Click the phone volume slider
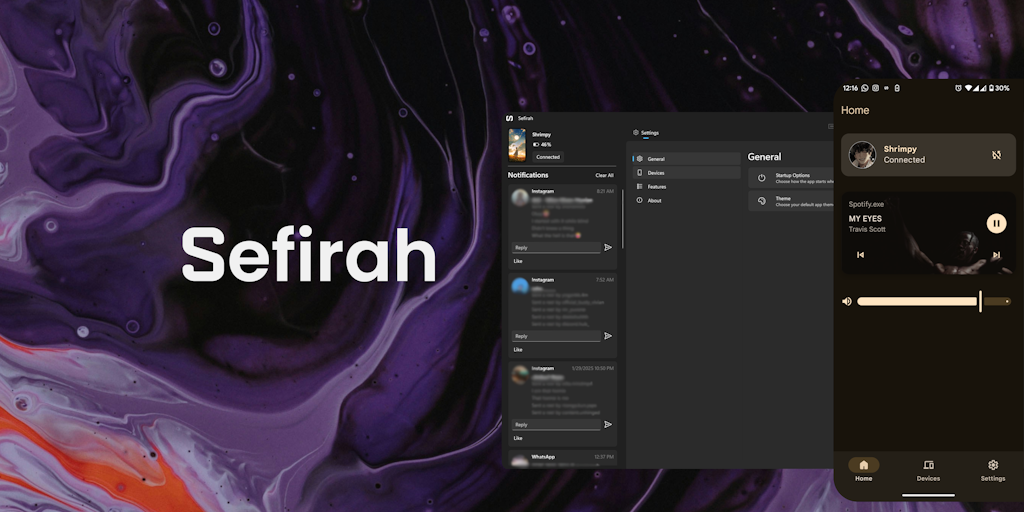1024x512 pixels. [x=934, y=302]
